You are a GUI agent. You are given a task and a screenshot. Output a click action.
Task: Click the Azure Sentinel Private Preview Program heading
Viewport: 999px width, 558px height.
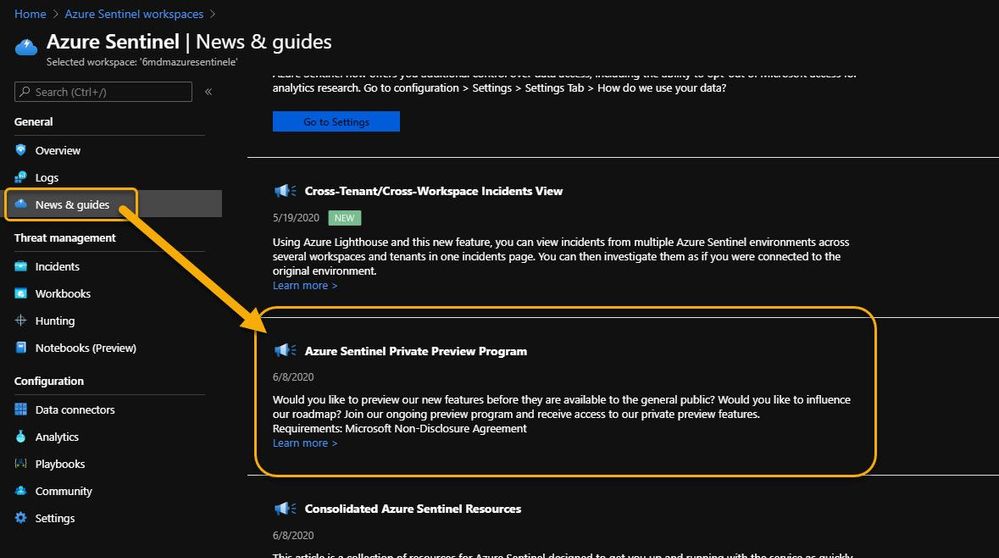[x=415, y=350]
